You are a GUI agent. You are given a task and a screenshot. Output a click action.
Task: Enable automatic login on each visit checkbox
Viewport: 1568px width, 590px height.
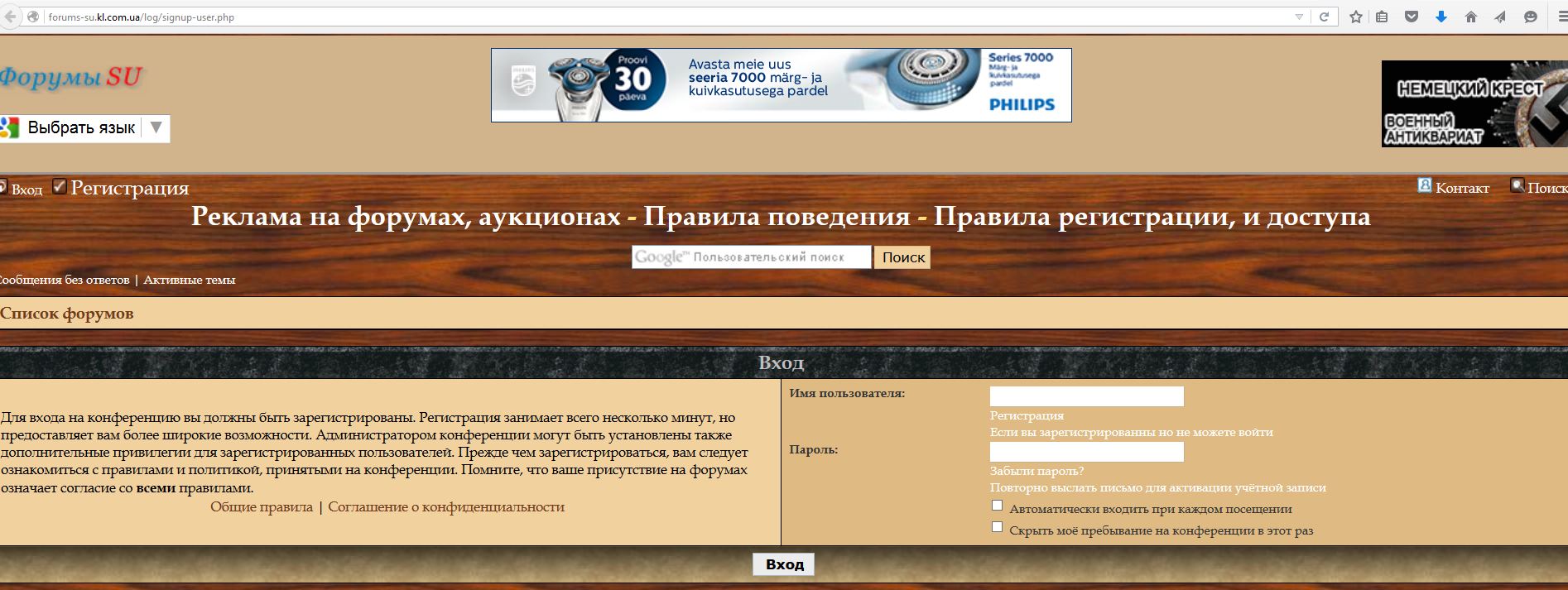(x=997, y=506)
